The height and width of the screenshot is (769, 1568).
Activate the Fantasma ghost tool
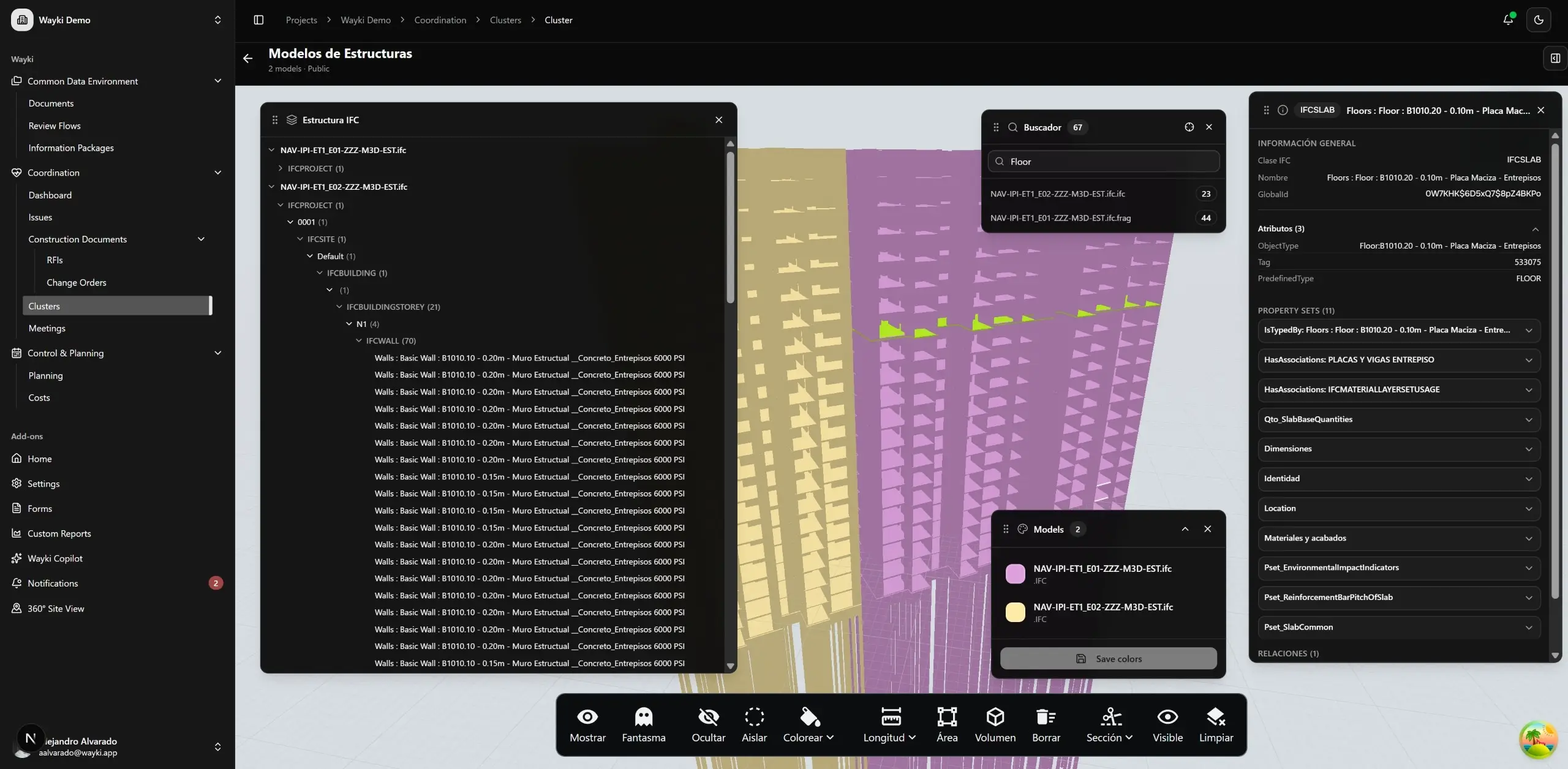[643, 725]
